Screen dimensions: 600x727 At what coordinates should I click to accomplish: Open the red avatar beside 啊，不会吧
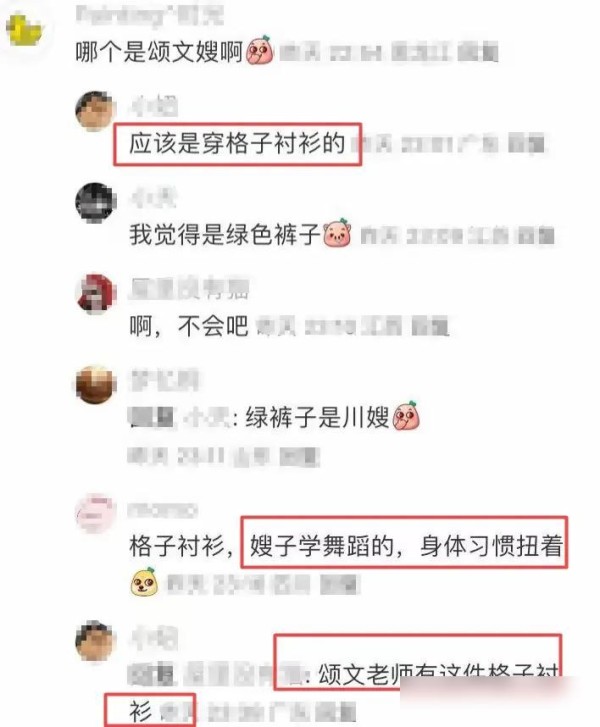pyautogui.click(x=95, y=293)
